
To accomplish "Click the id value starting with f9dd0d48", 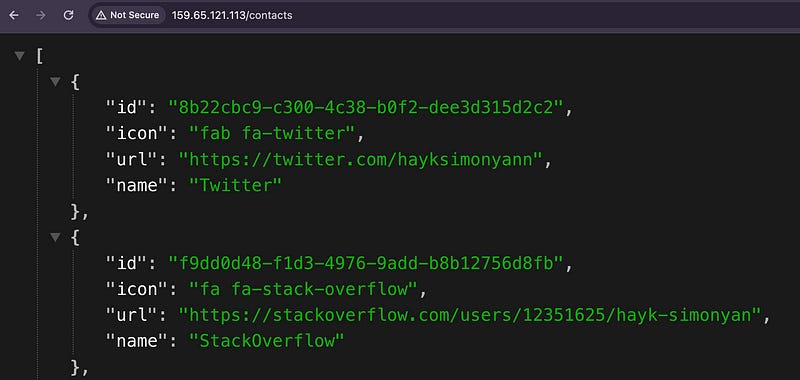I will click(x=365, y=264).
